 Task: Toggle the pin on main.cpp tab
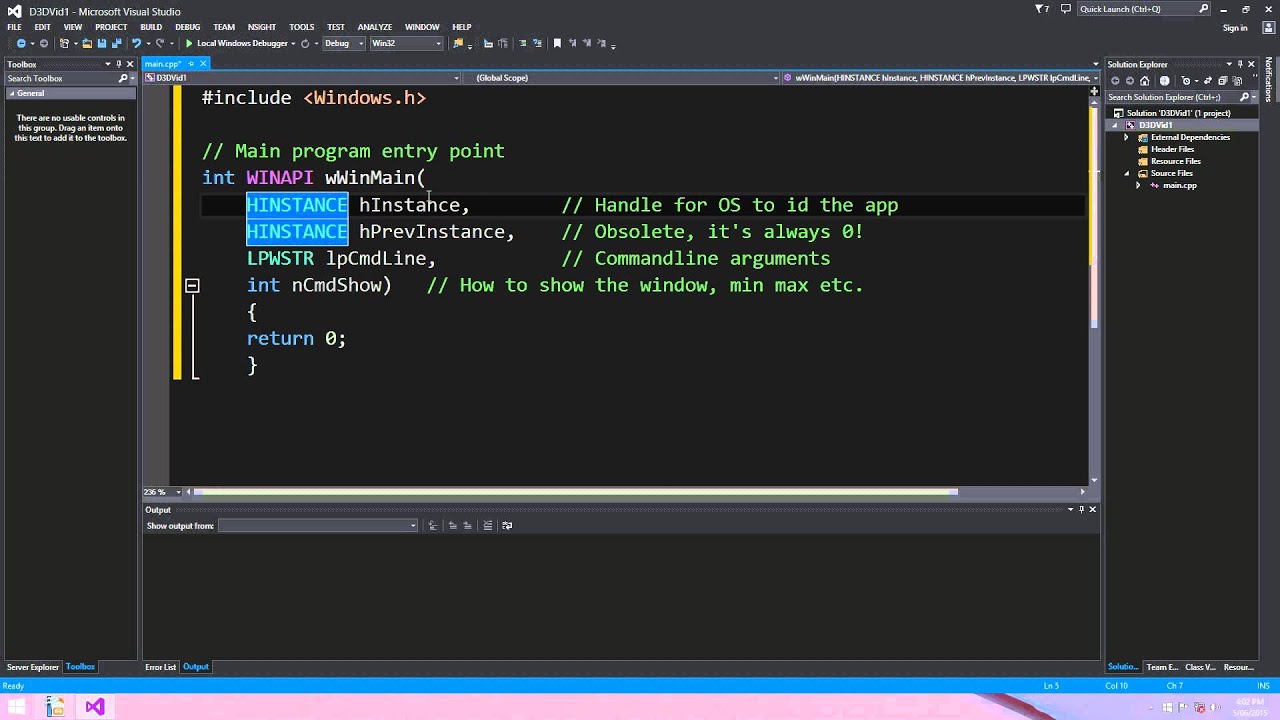192,64
